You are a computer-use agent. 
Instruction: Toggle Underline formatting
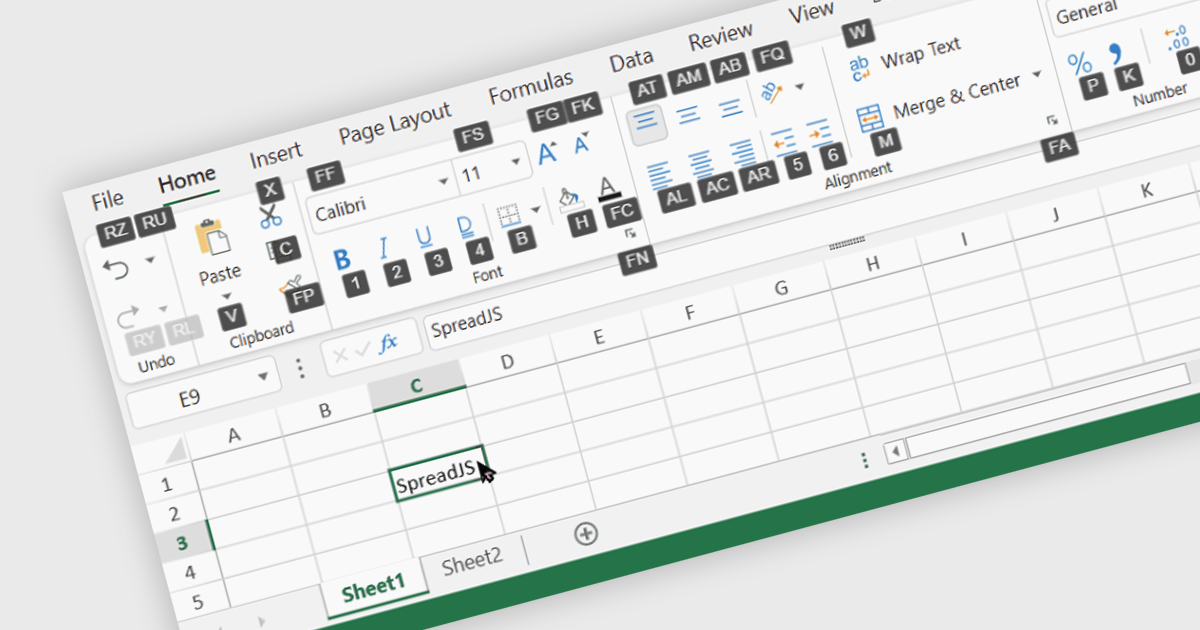click(x=423, y=236)
